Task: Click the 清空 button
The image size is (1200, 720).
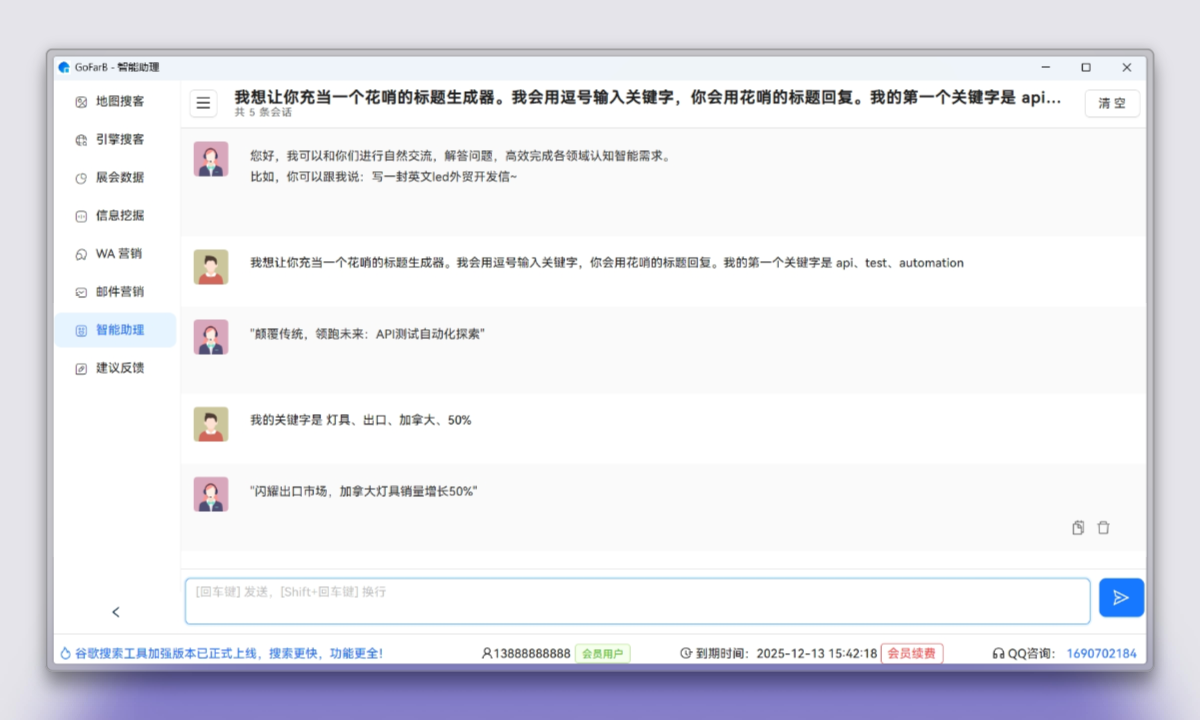Action: (1112, 103)
